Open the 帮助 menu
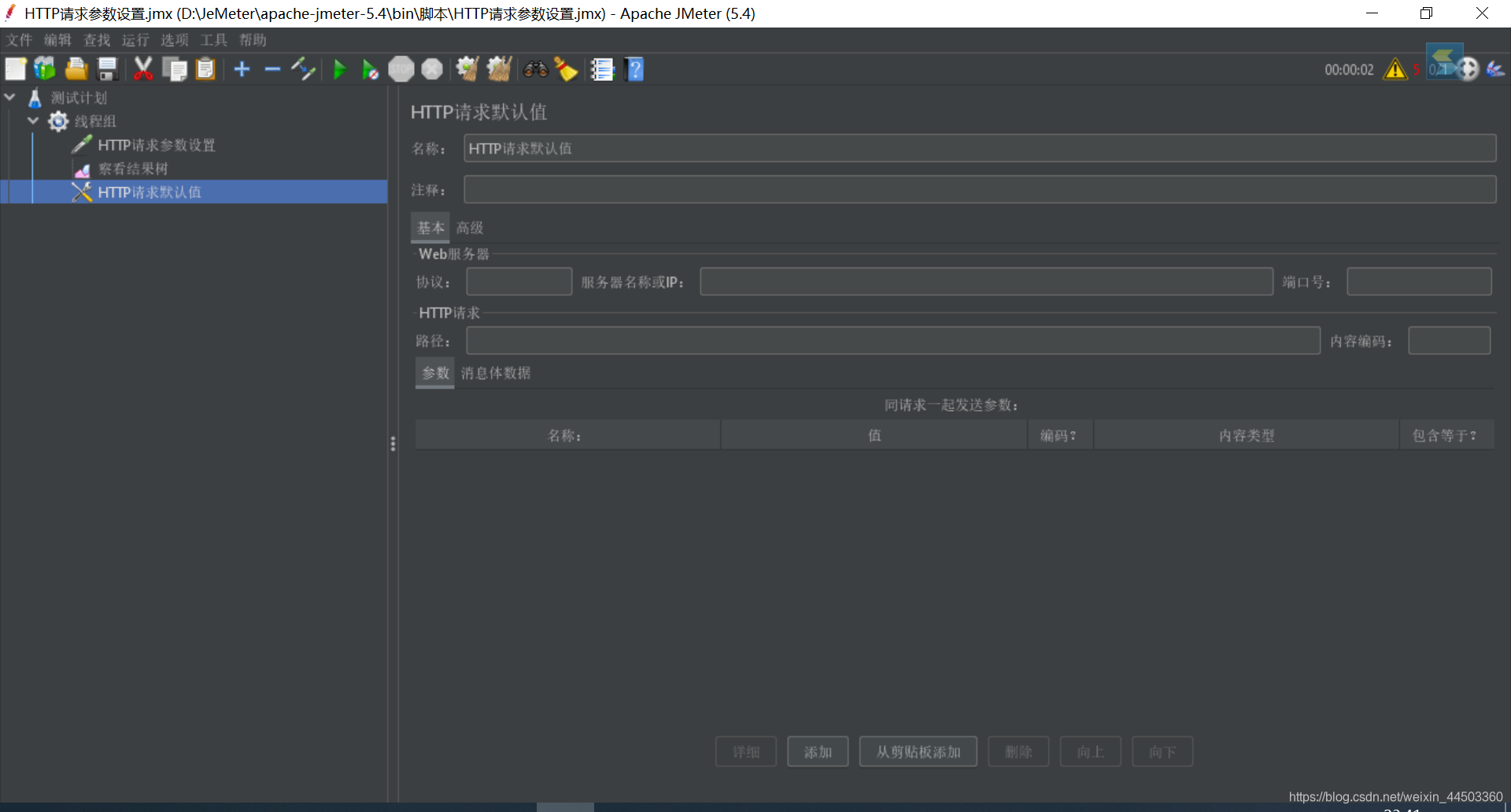The height and width of the screenshot is (812, 1511). (253, 40)
